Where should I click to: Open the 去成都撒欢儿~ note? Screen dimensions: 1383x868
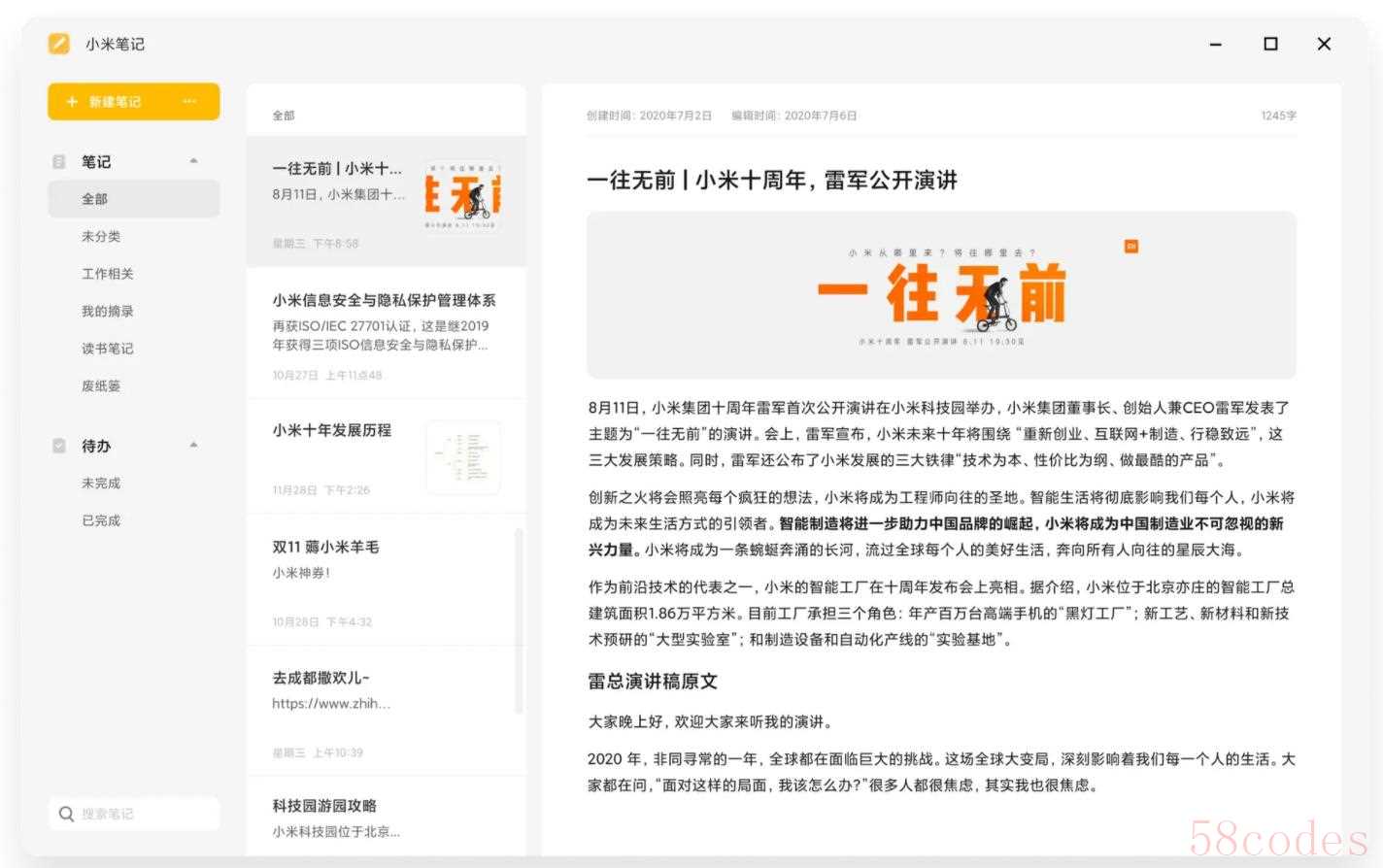pos(386,711)
